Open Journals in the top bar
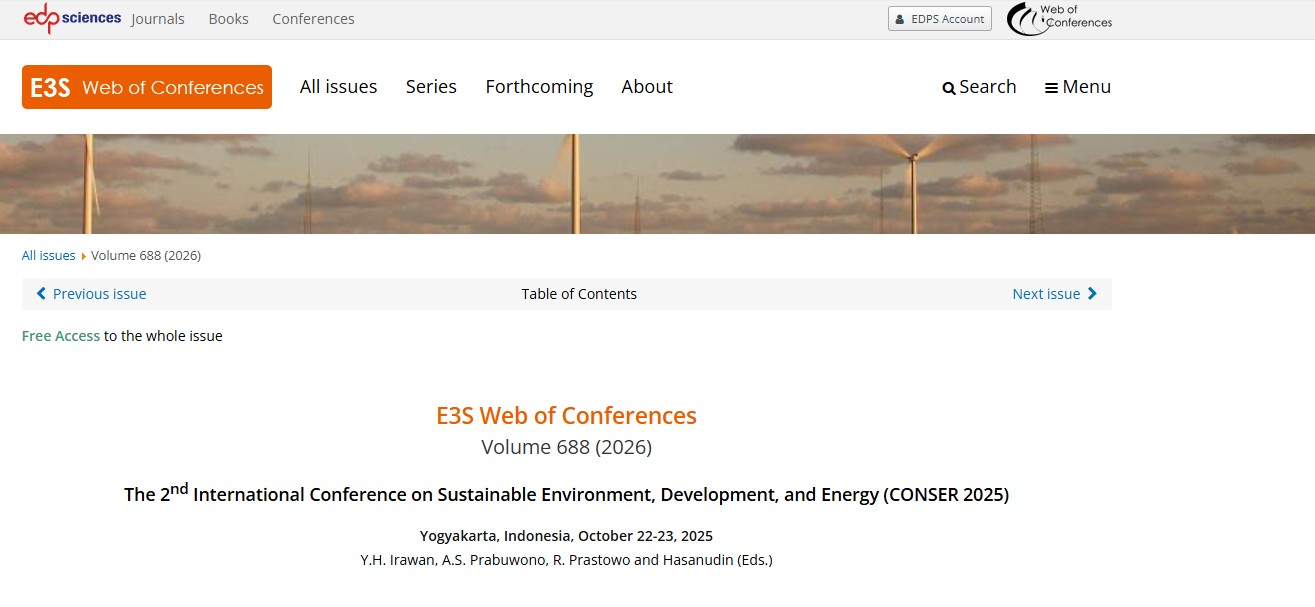Screen dimensions: 1315x607 point(158,19)
